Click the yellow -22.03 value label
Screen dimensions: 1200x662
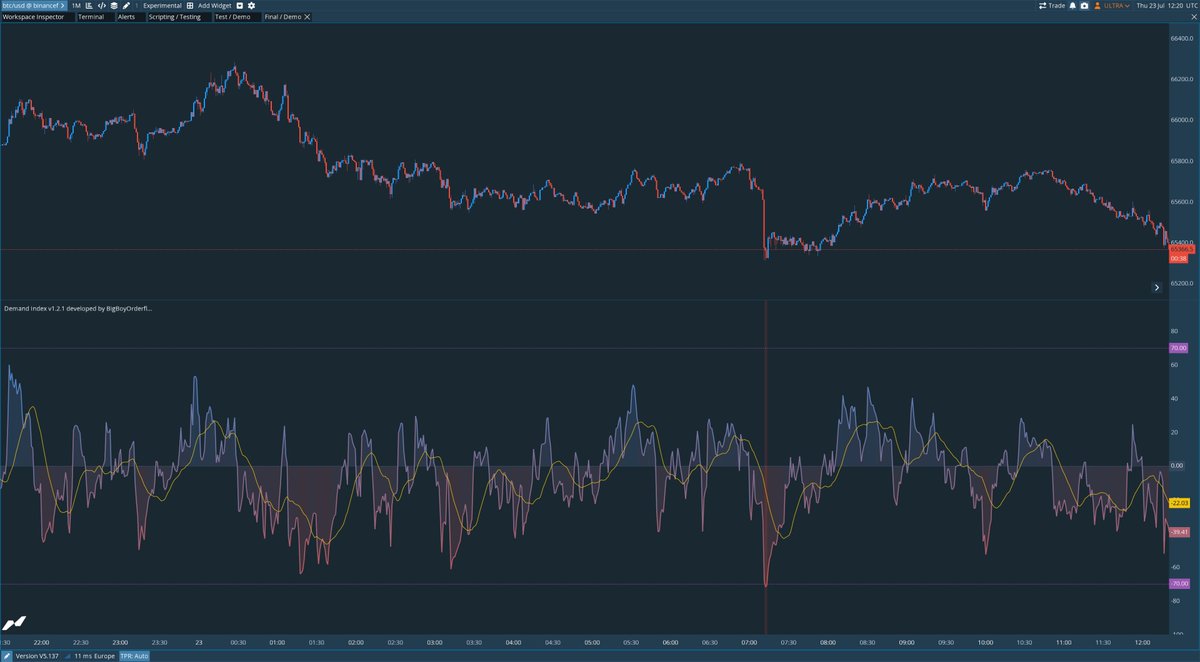1178,503
